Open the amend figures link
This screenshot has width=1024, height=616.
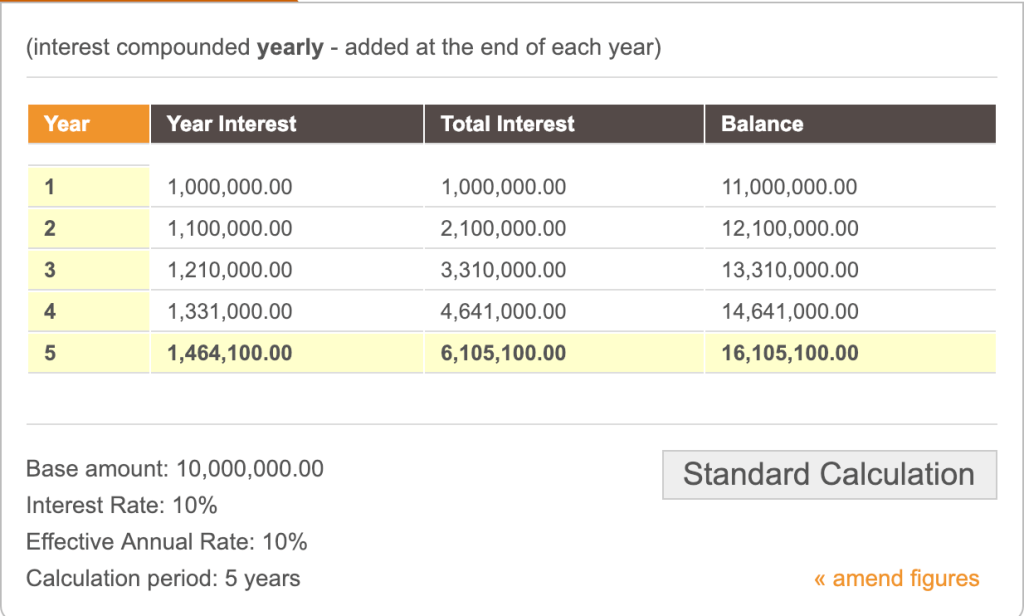(x=897, y=578)
